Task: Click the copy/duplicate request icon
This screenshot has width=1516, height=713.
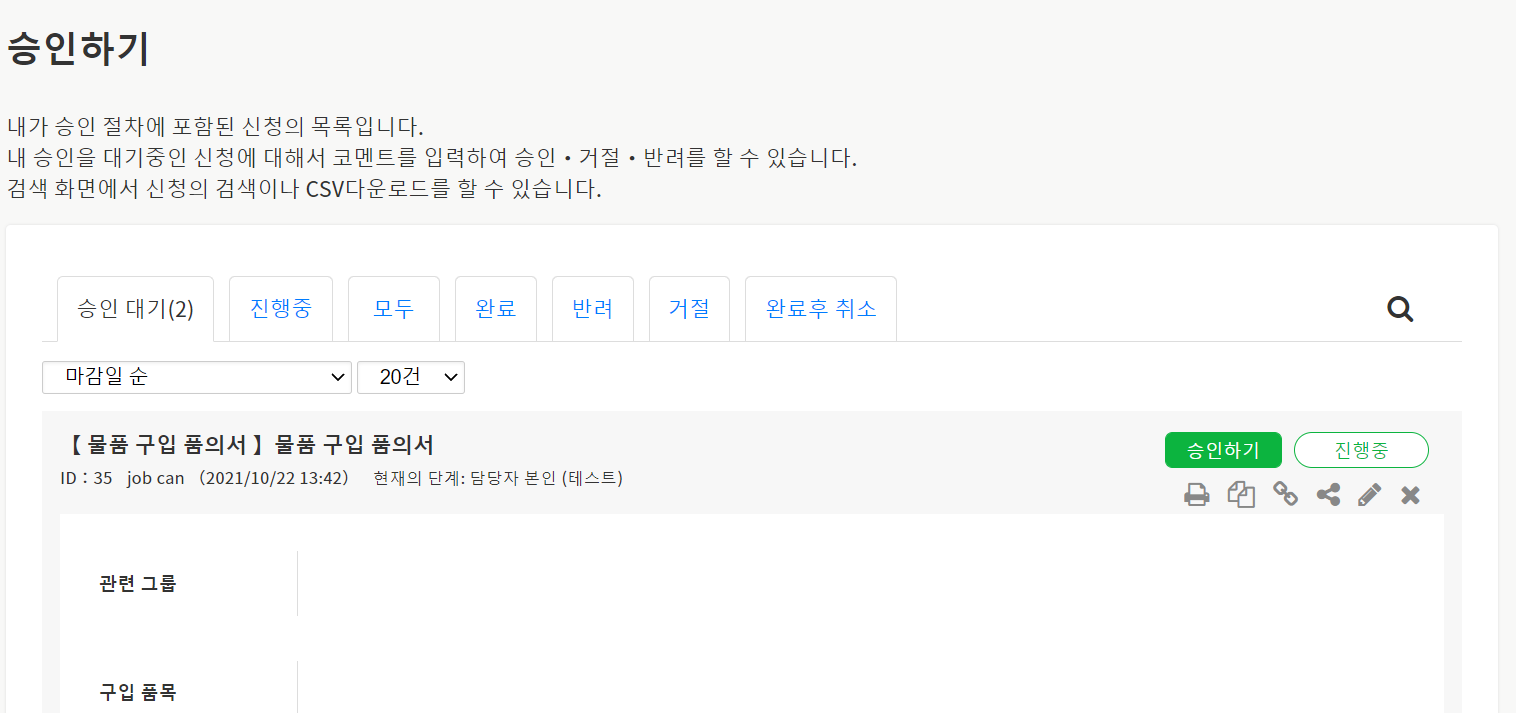Action: pos(1241,494)
